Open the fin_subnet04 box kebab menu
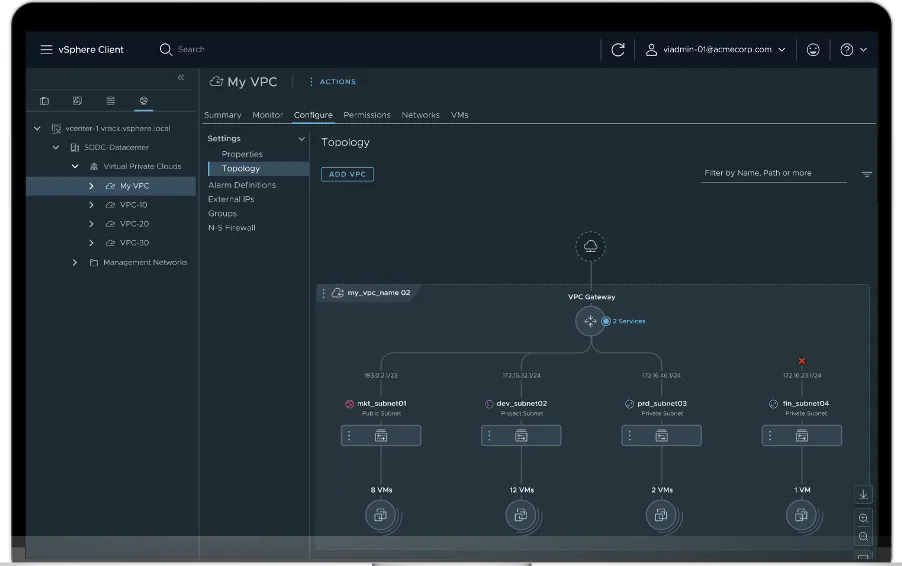 coord(770,436)
